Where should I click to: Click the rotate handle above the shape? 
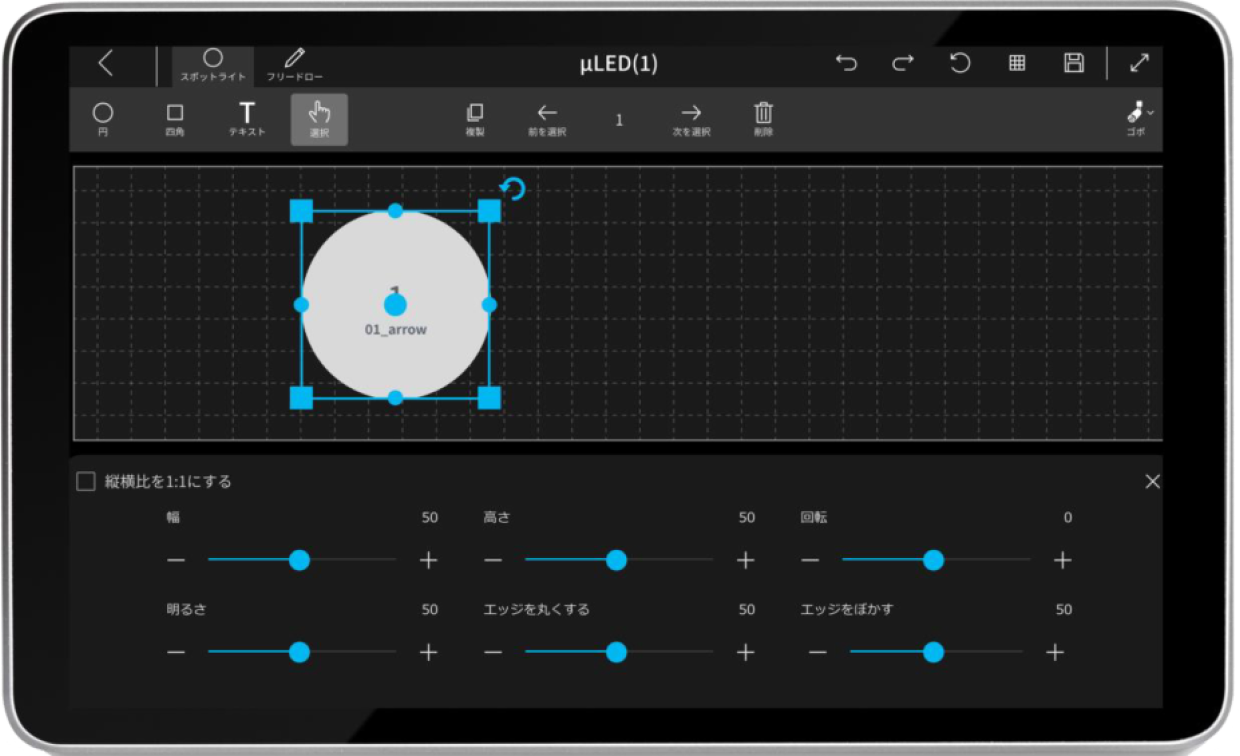tap(513, 188)
